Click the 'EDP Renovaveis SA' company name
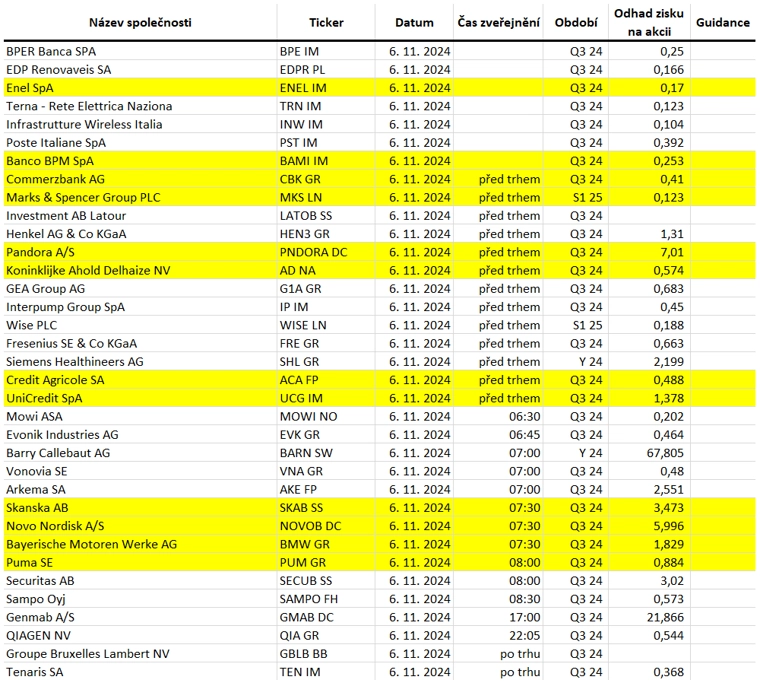 (x=59, y=70)
